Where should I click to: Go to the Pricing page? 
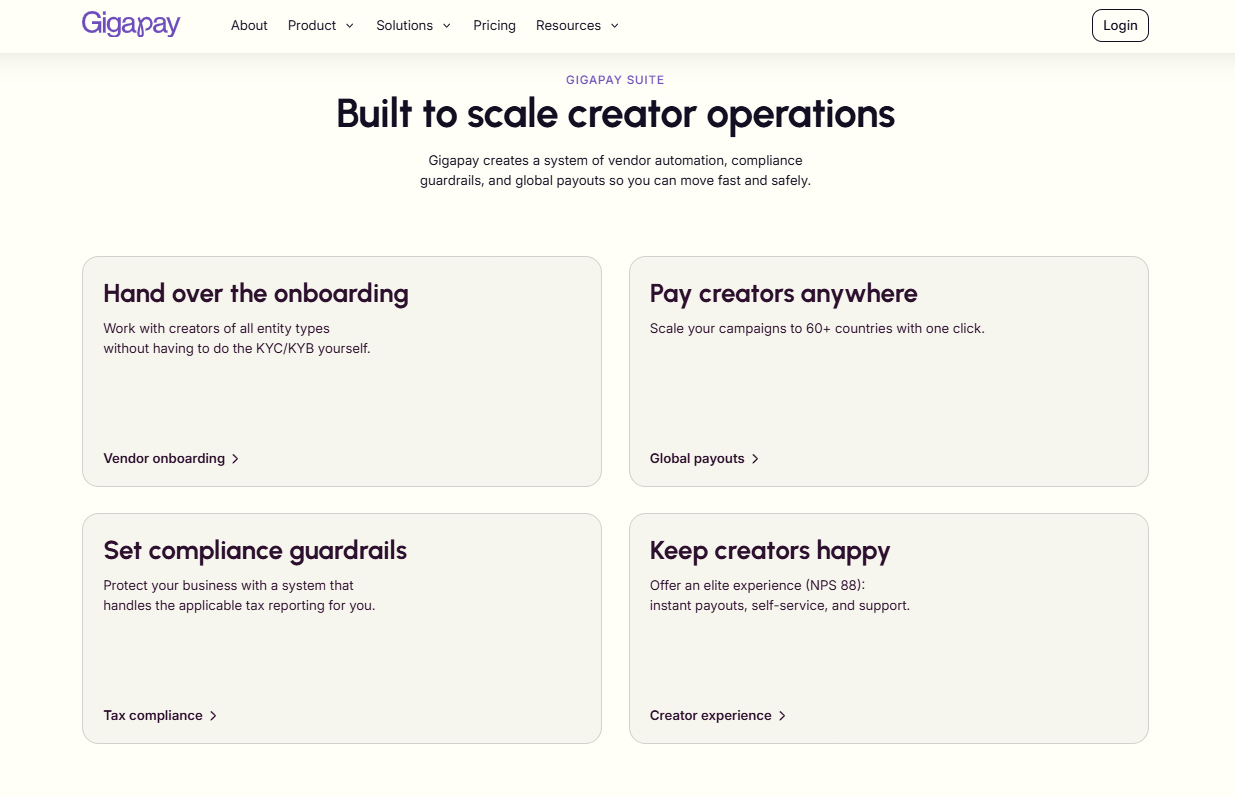click(494, 26)
